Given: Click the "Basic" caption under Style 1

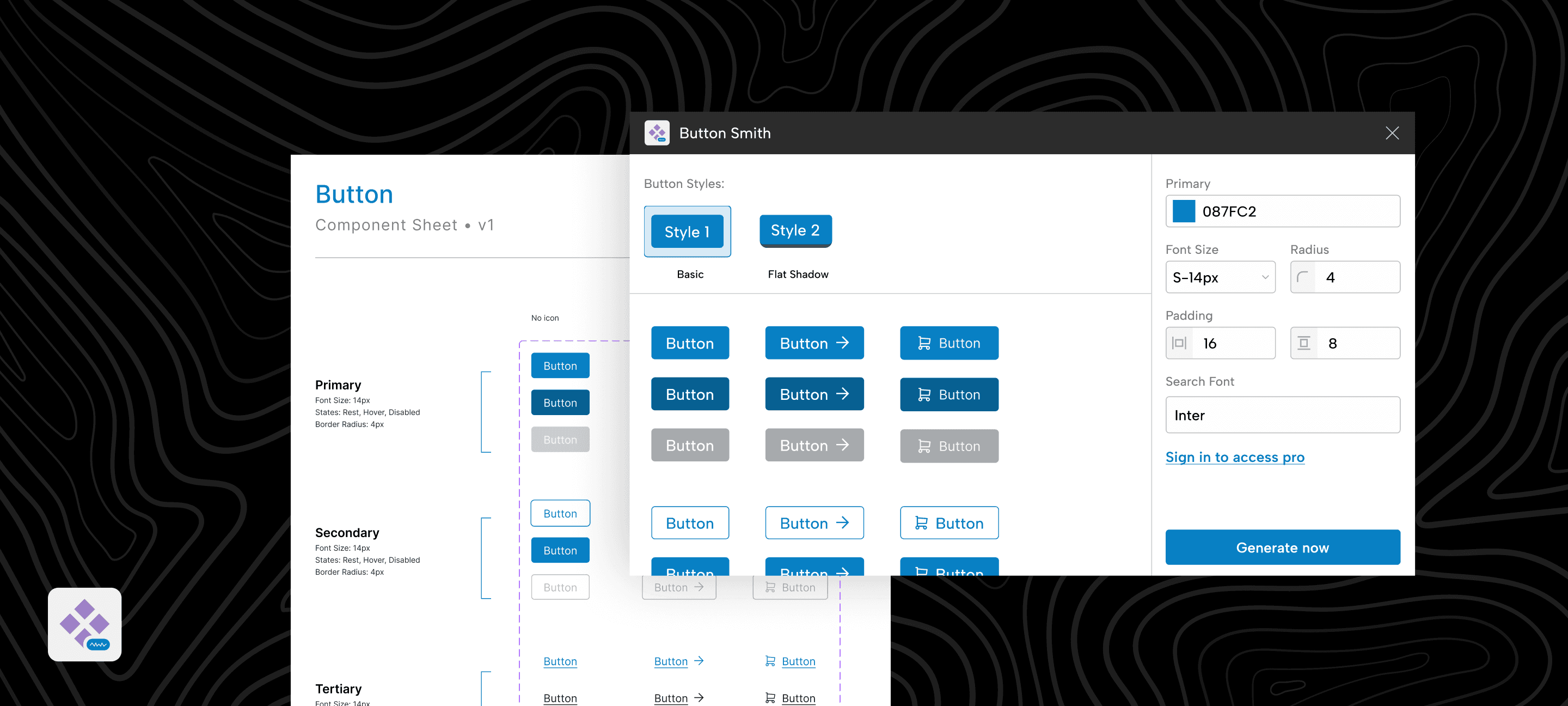Looking at the screenshot, I should pyautogui.click(x=690, y=274).
